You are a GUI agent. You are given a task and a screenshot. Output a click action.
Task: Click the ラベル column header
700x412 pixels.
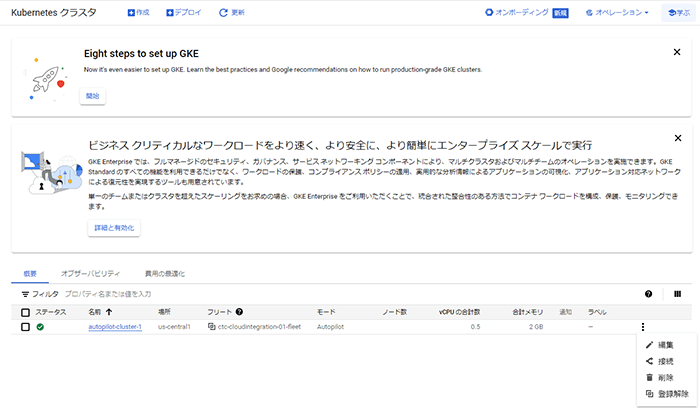[597, 312]
